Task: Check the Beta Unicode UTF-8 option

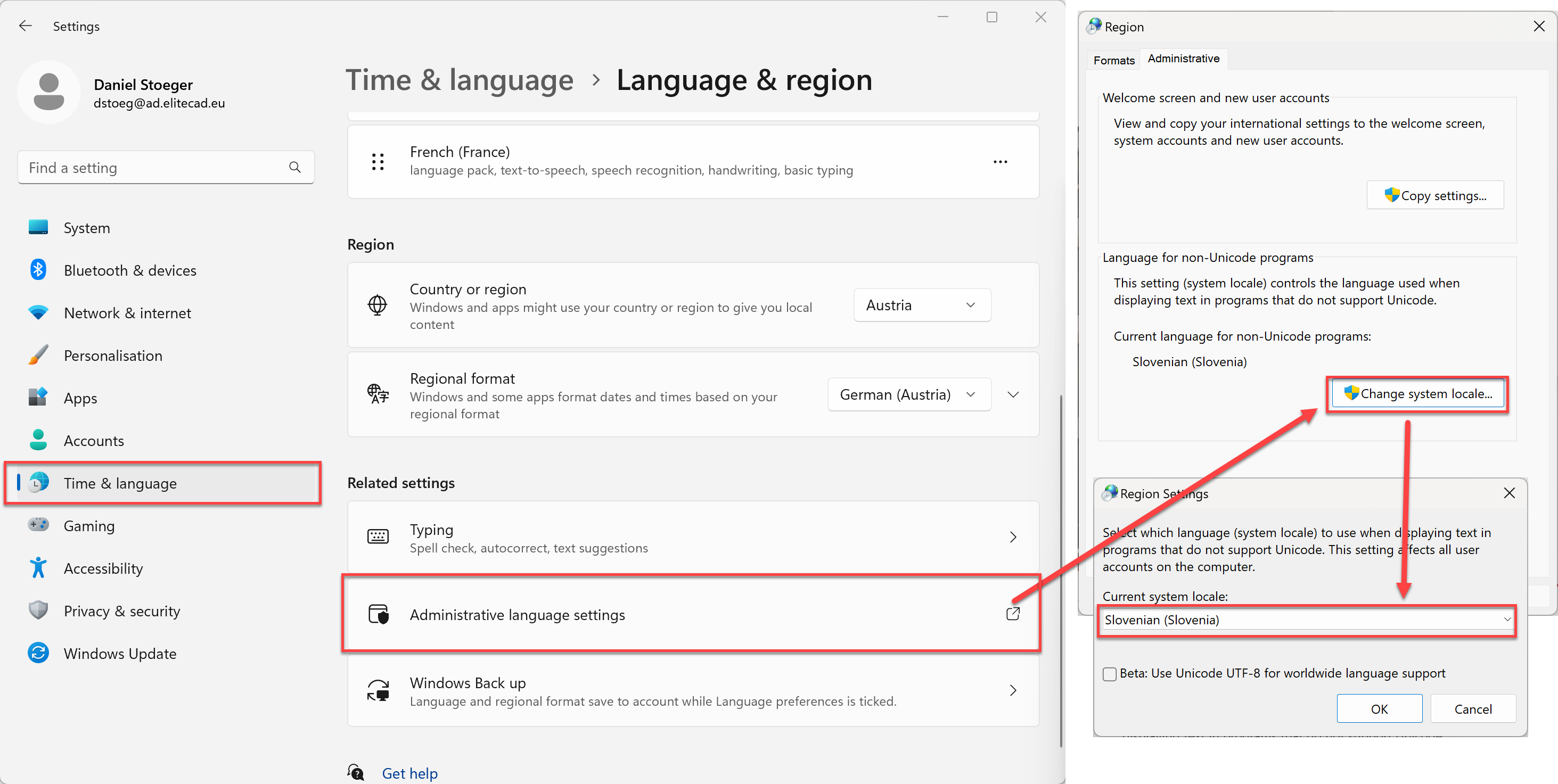Action: point(1109,673)
